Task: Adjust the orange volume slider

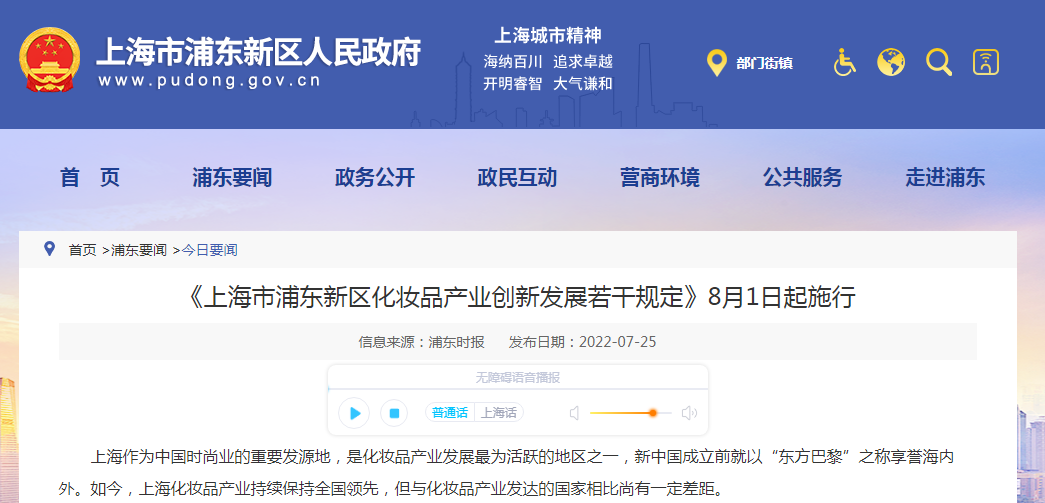Action: (x=652, y=413)
